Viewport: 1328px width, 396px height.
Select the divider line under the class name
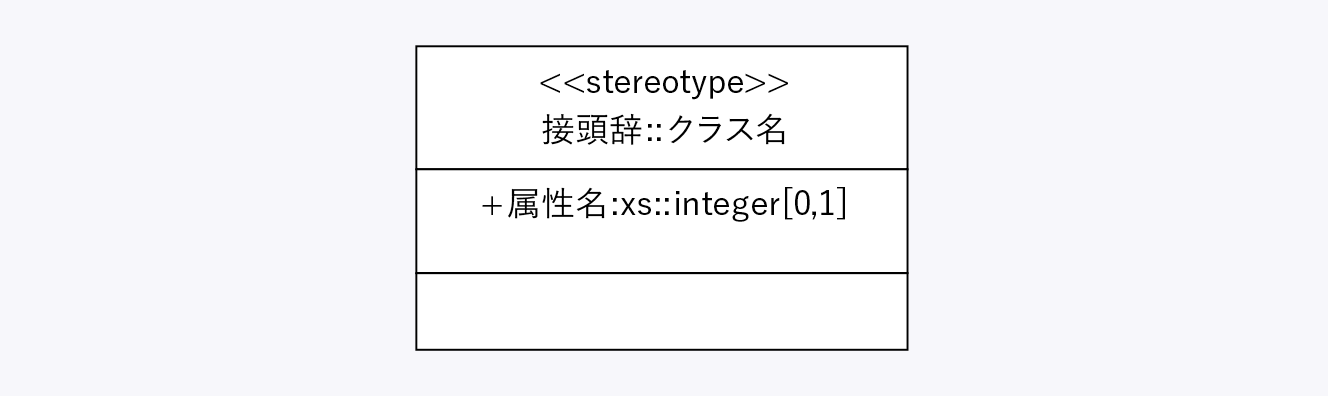[x=661, y=170]
